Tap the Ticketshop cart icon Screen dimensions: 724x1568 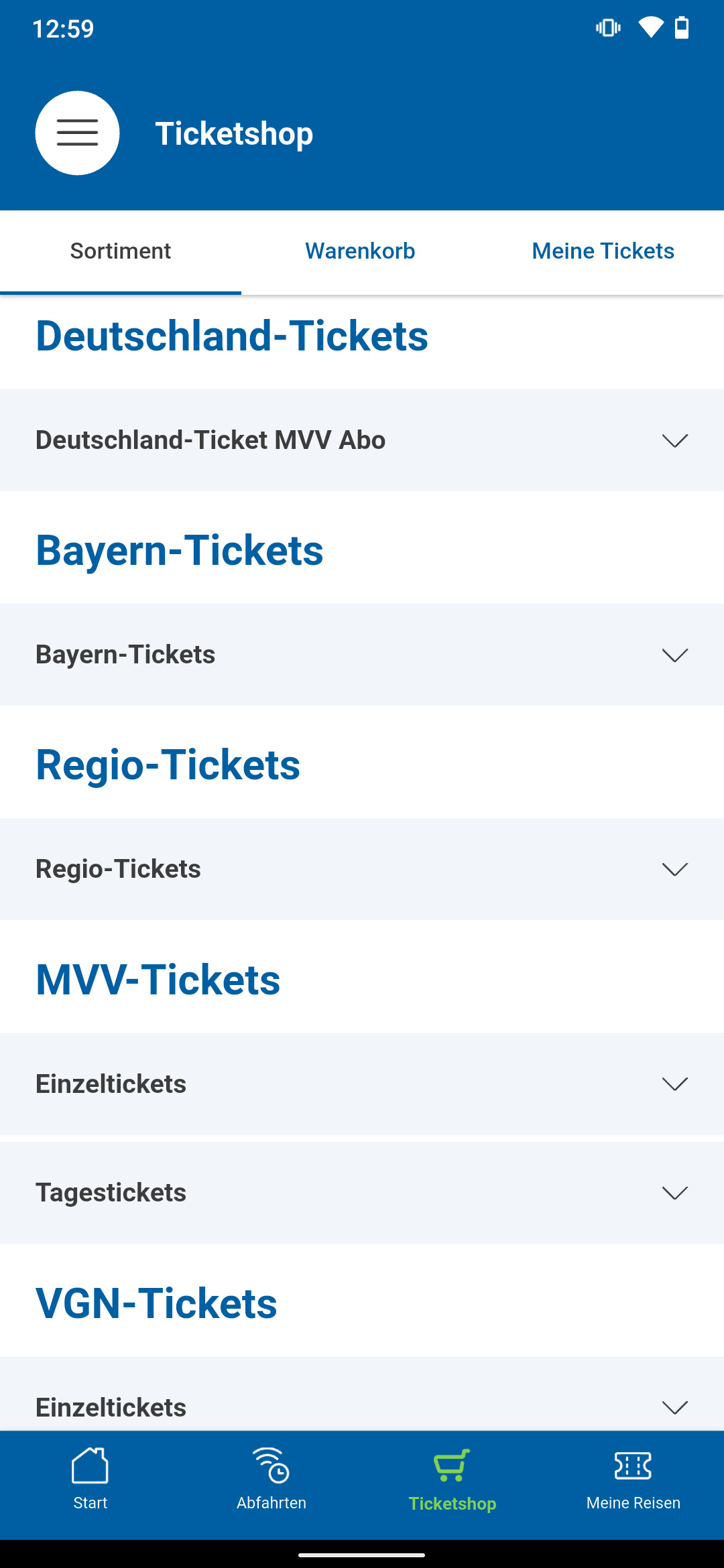[452, 1465]
